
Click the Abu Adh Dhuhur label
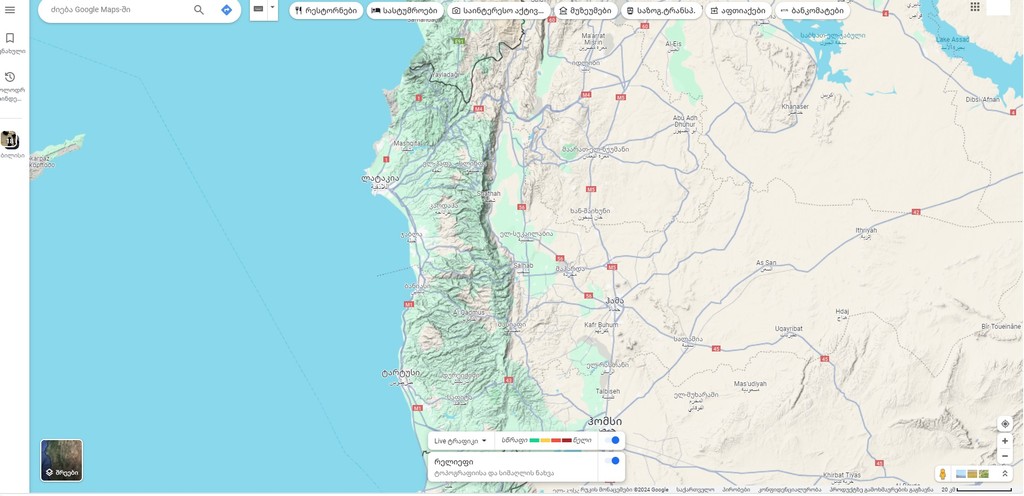pyautogui.click(x=684, y=121)
